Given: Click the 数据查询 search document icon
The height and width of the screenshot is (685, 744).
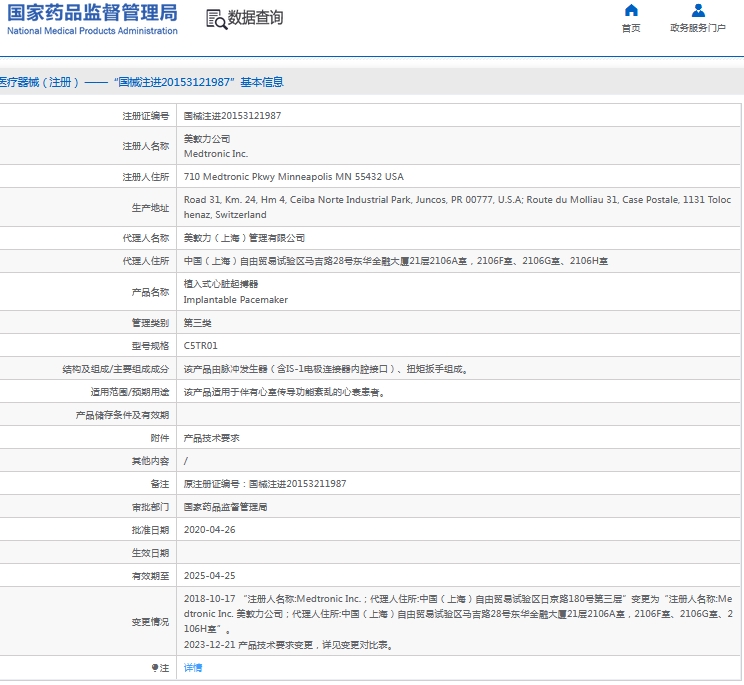Looking at the screenshot, I should 216,19.
